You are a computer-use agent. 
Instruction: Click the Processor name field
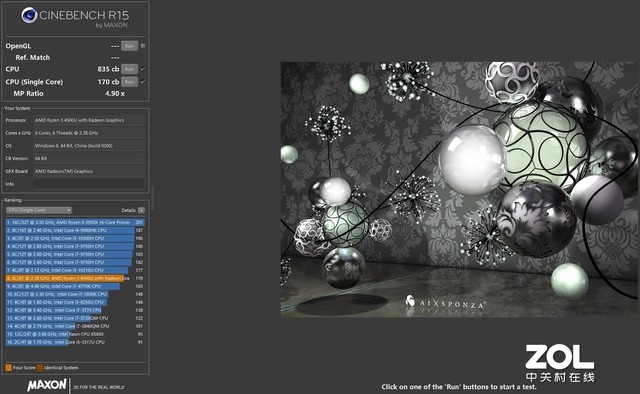[89, 120]
